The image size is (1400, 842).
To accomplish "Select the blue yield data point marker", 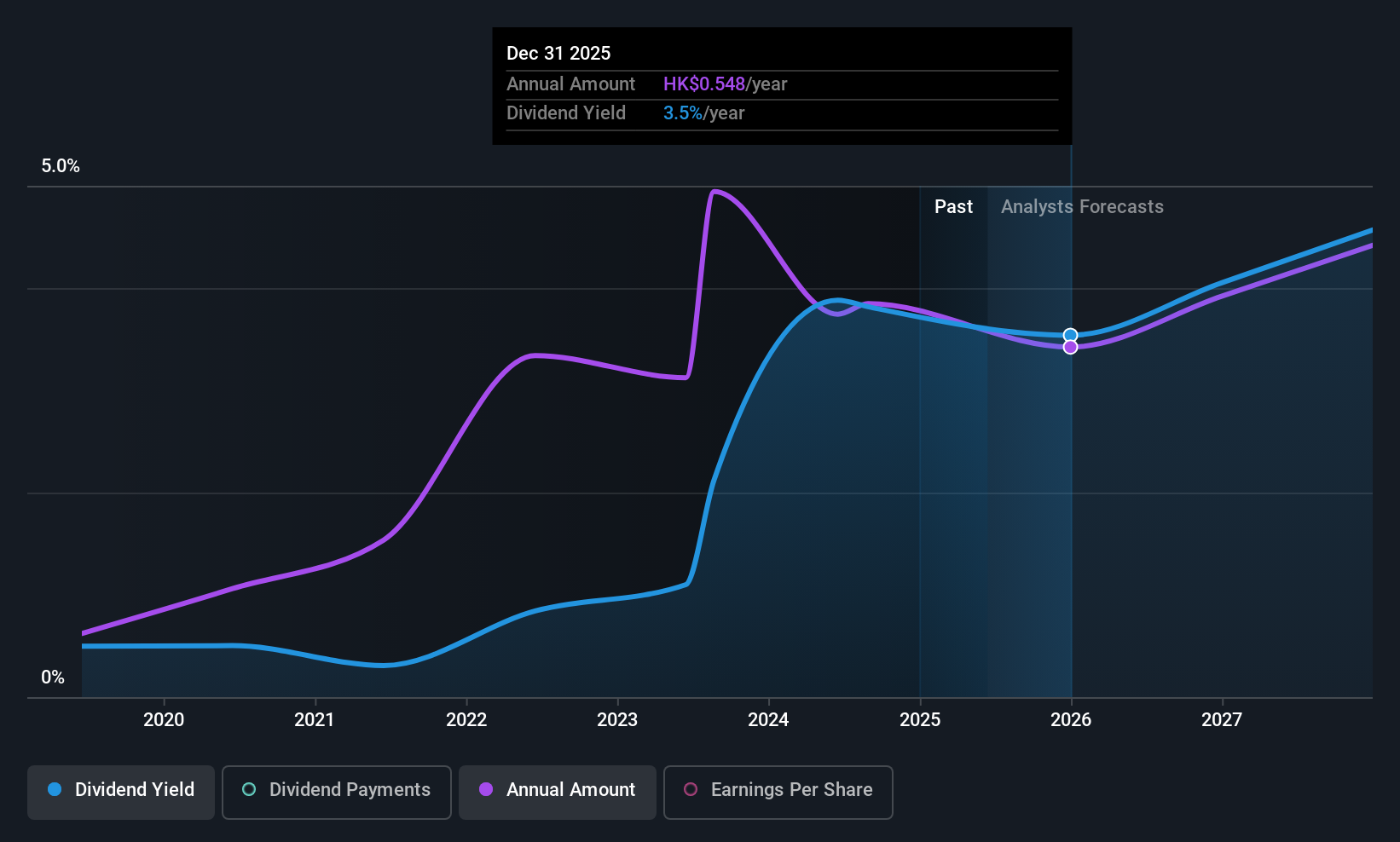I will [1071, 335].
